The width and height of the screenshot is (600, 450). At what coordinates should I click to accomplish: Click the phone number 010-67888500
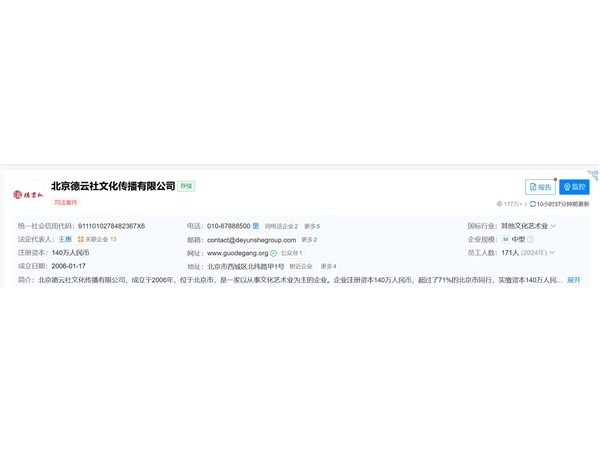coord(228,226)
